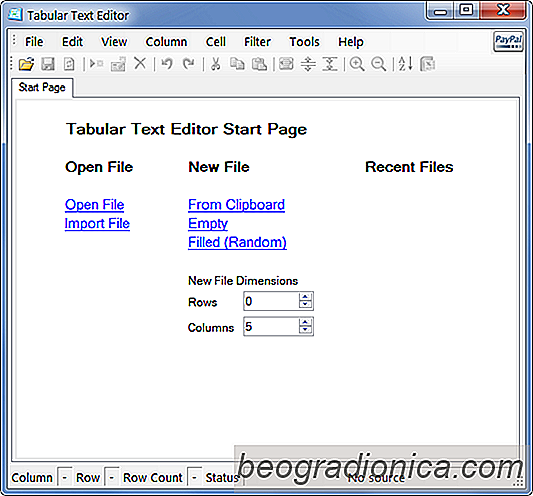Follow the Open File link
The image size is (533, 496).
pos(94,205)
